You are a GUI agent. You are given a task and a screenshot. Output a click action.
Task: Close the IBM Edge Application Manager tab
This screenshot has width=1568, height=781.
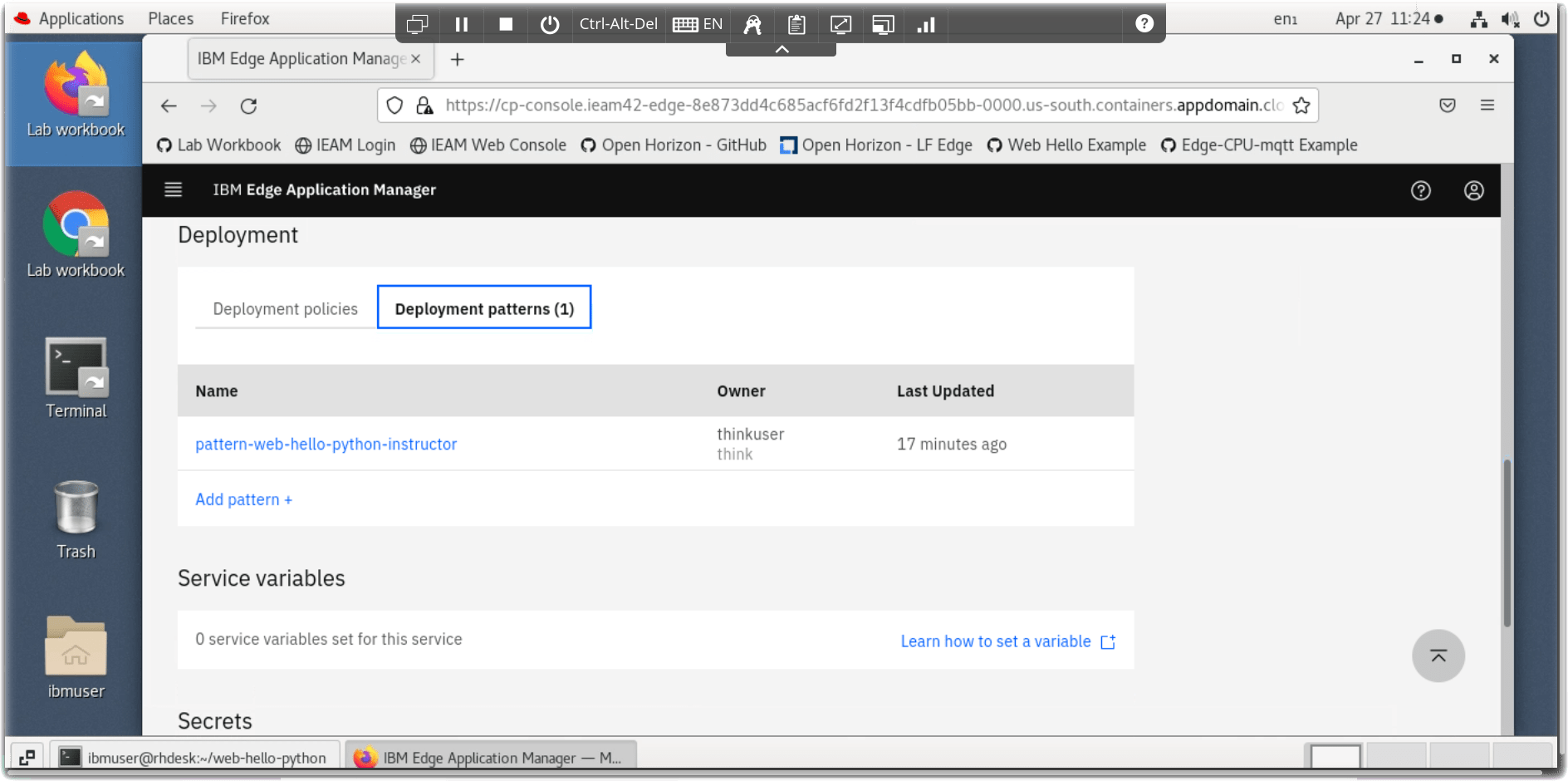coord(415,59)
